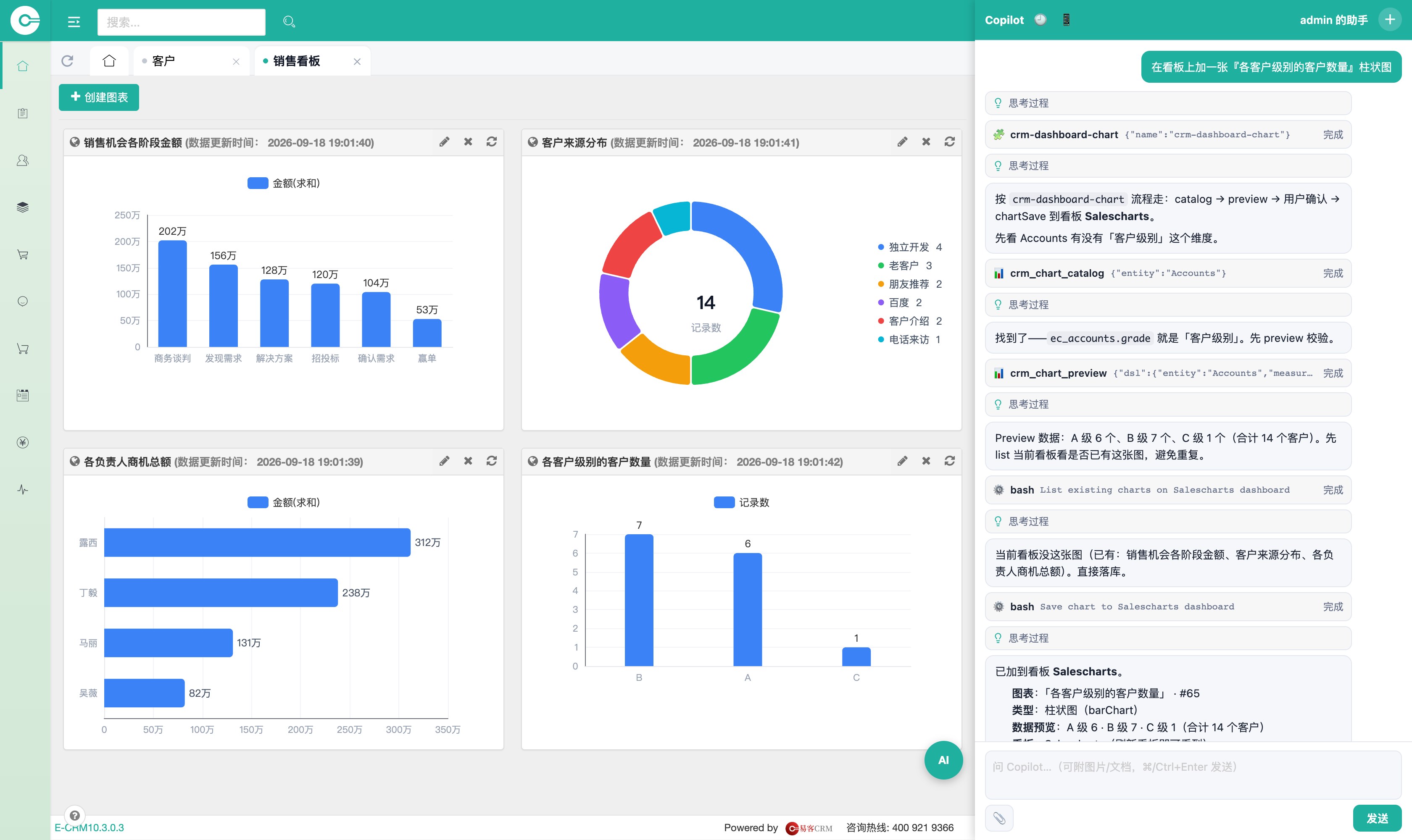Click the 创建图表 button
This screenshot has width=1412, height=840.
(99, 97)
